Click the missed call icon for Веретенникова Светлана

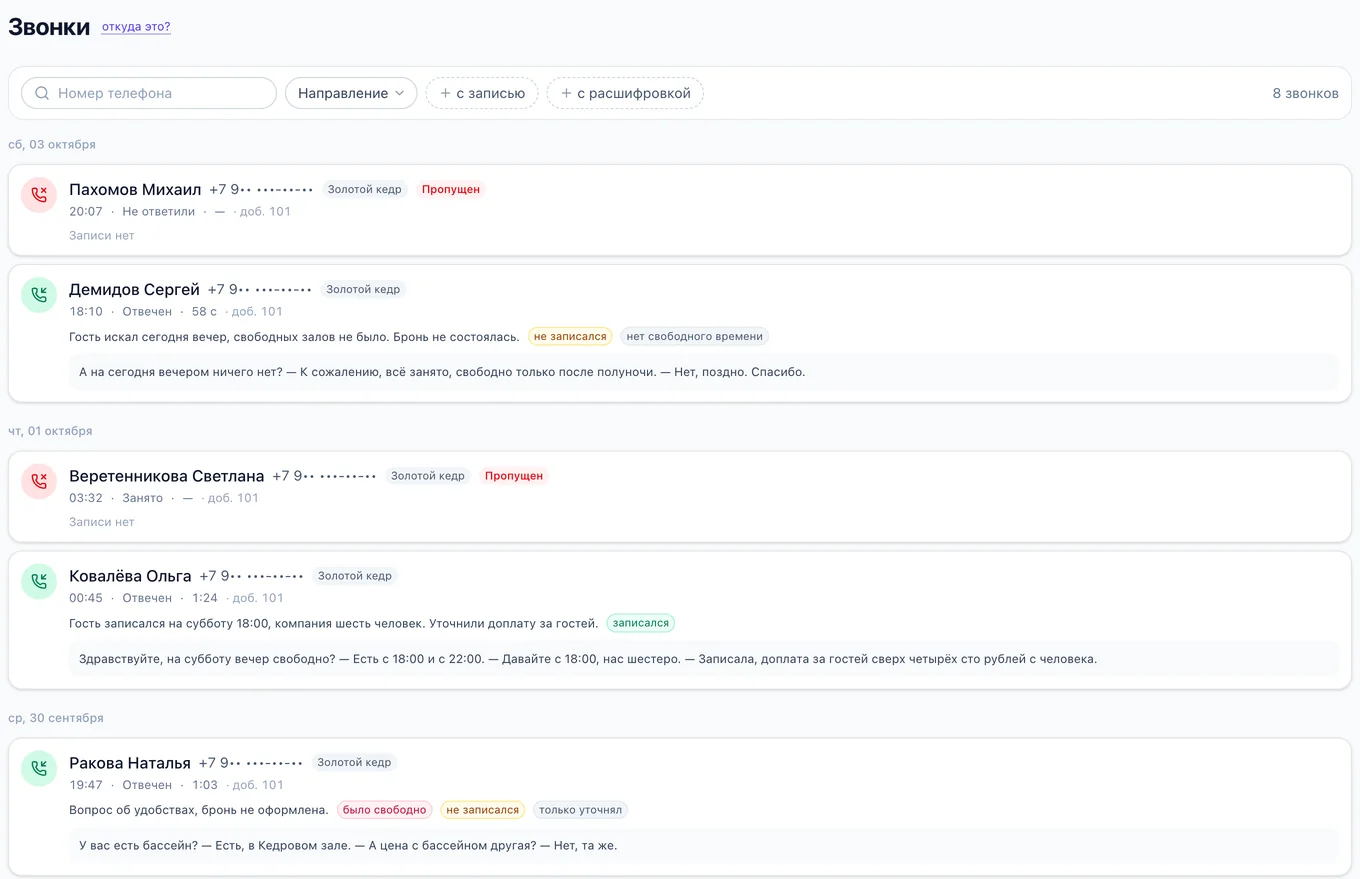(x=39, y=481)
